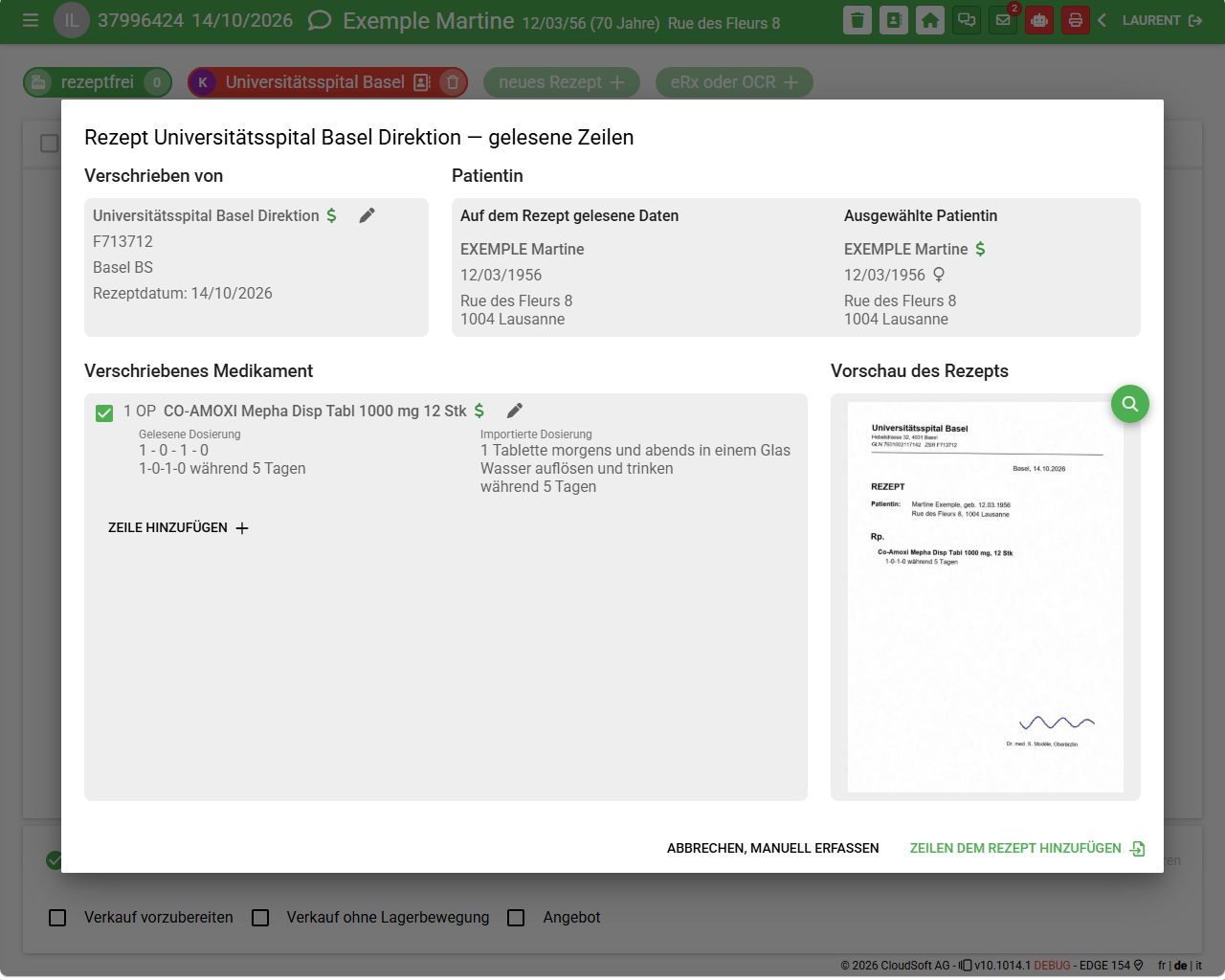Open the mail icon with badge 2

point(1003,20)
